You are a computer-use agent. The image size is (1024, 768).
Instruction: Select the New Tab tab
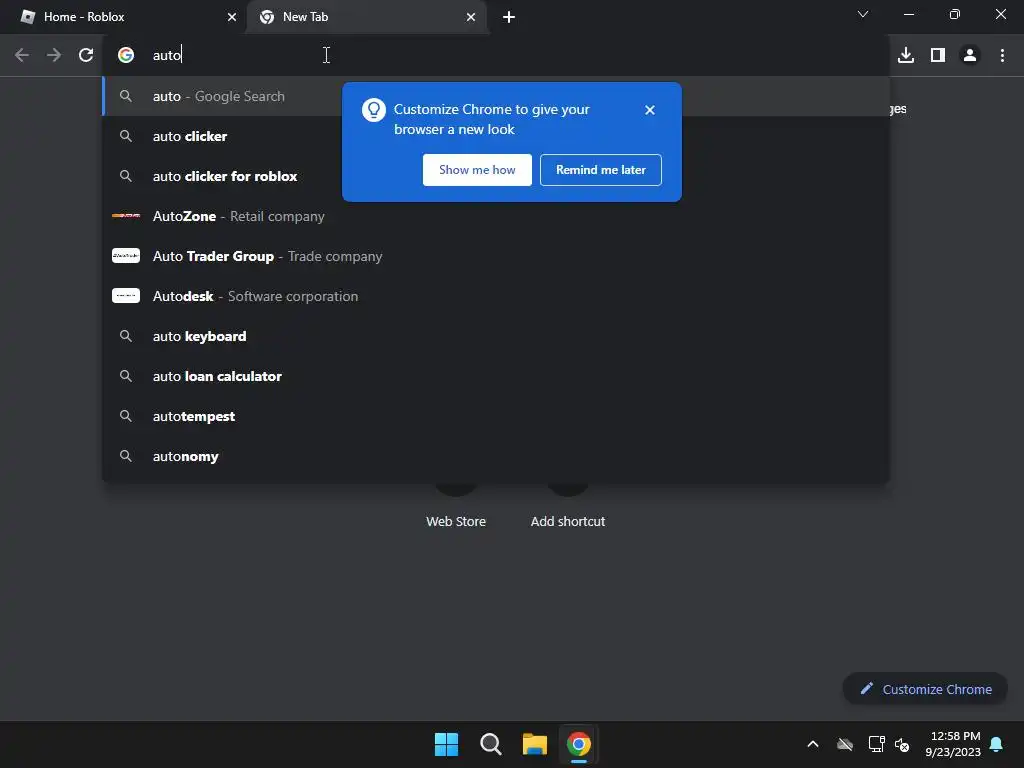tap(367, 17)
